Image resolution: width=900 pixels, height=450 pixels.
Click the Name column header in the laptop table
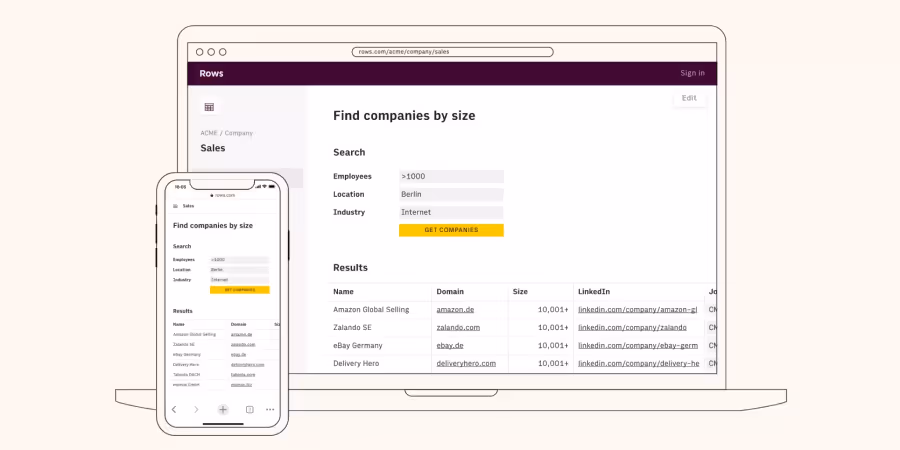coord(343,292)
